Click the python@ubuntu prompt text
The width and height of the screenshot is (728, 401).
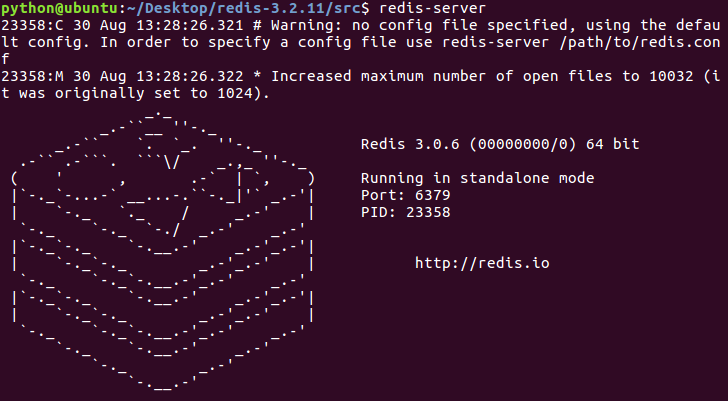pos(58,9)
